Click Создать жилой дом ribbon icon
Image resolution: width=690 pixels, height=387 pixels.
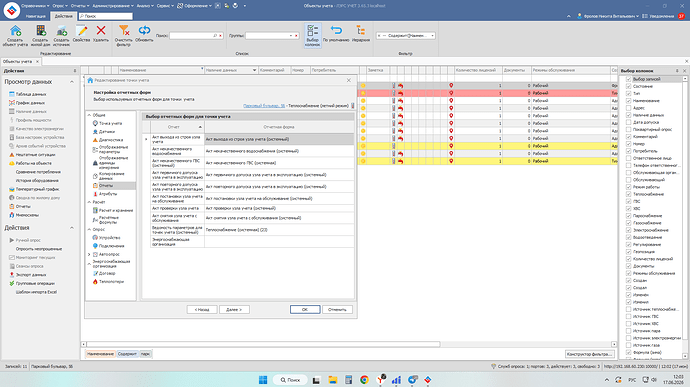(x=40, y=35)
